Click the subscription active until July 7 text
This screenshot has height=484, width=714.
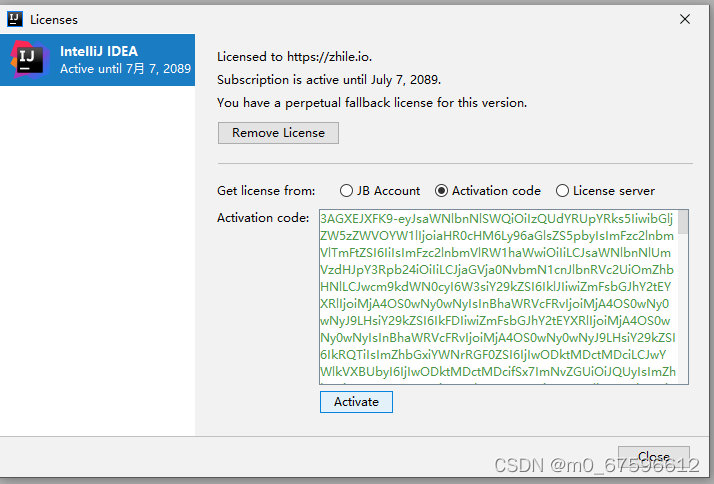tap(329, 80)
